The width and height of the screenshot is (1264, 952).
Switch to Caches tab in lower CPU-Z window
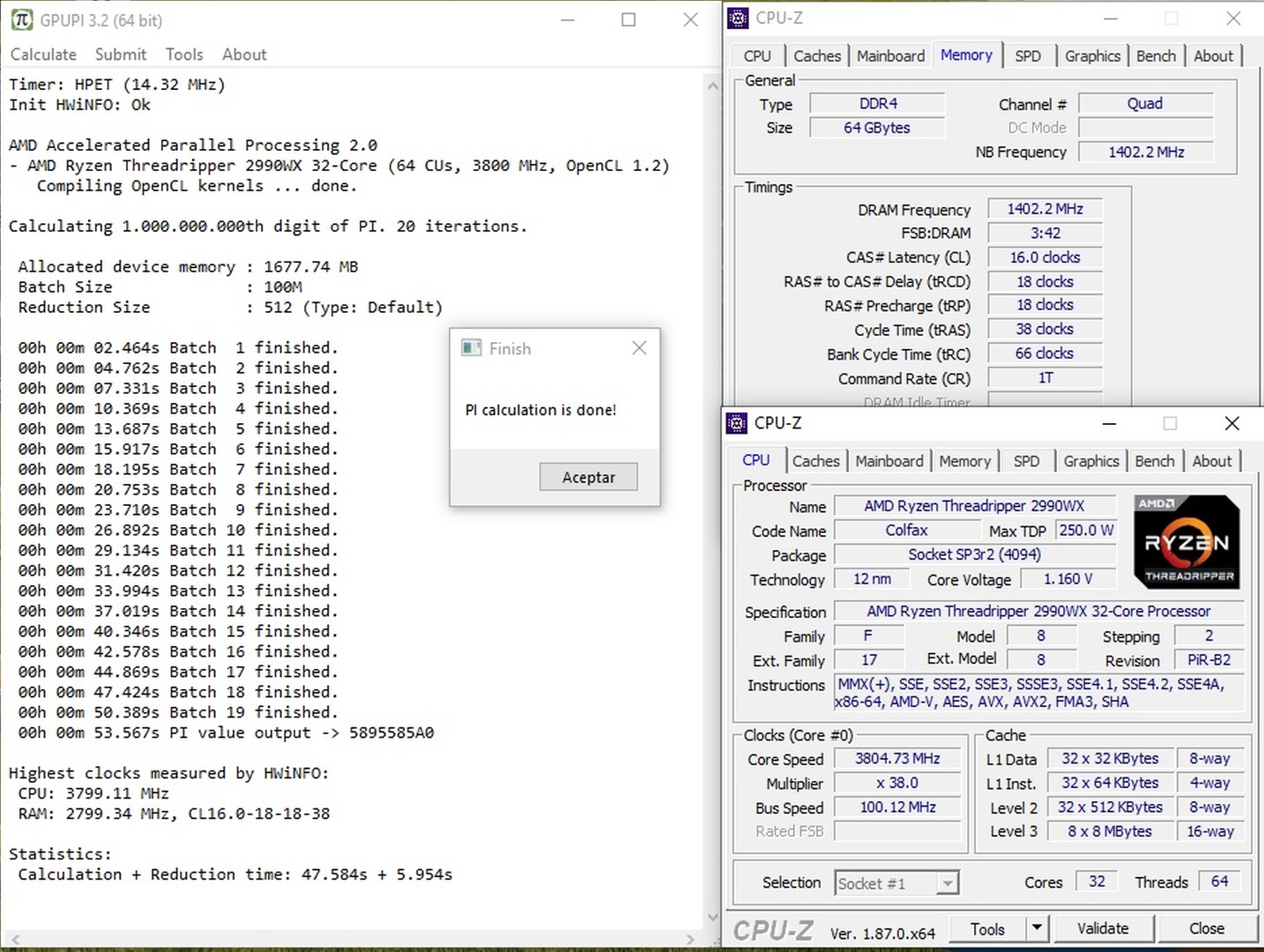tap(816, 461)
